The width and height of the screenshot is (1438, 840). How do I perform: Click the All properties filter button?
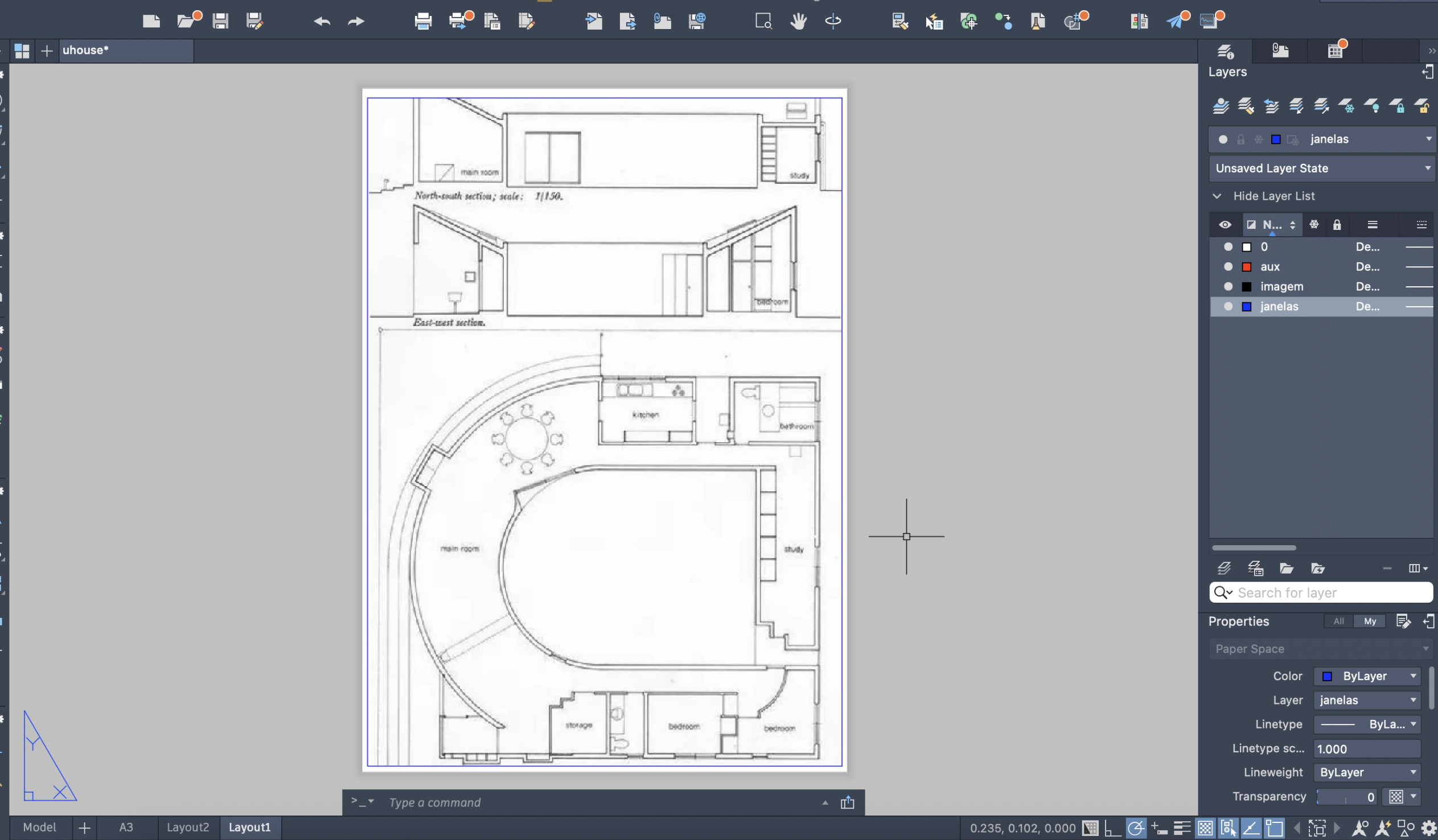point(1338,621)
